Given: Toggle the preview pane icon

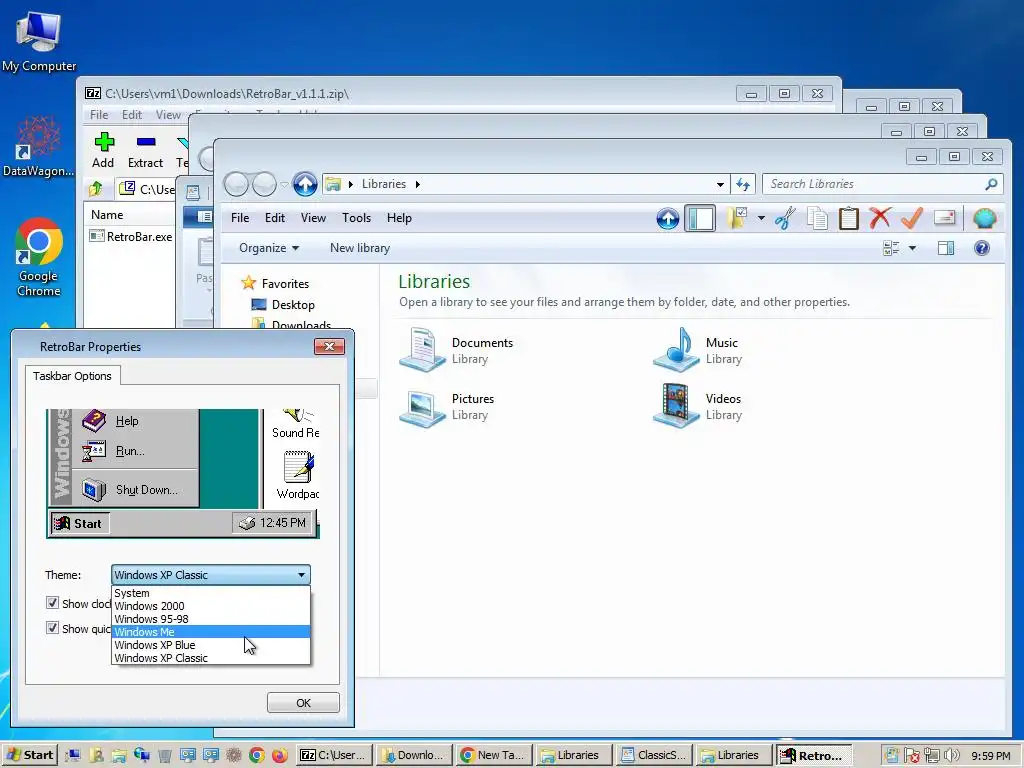Looking at the screenshot, I should point(946,248).
